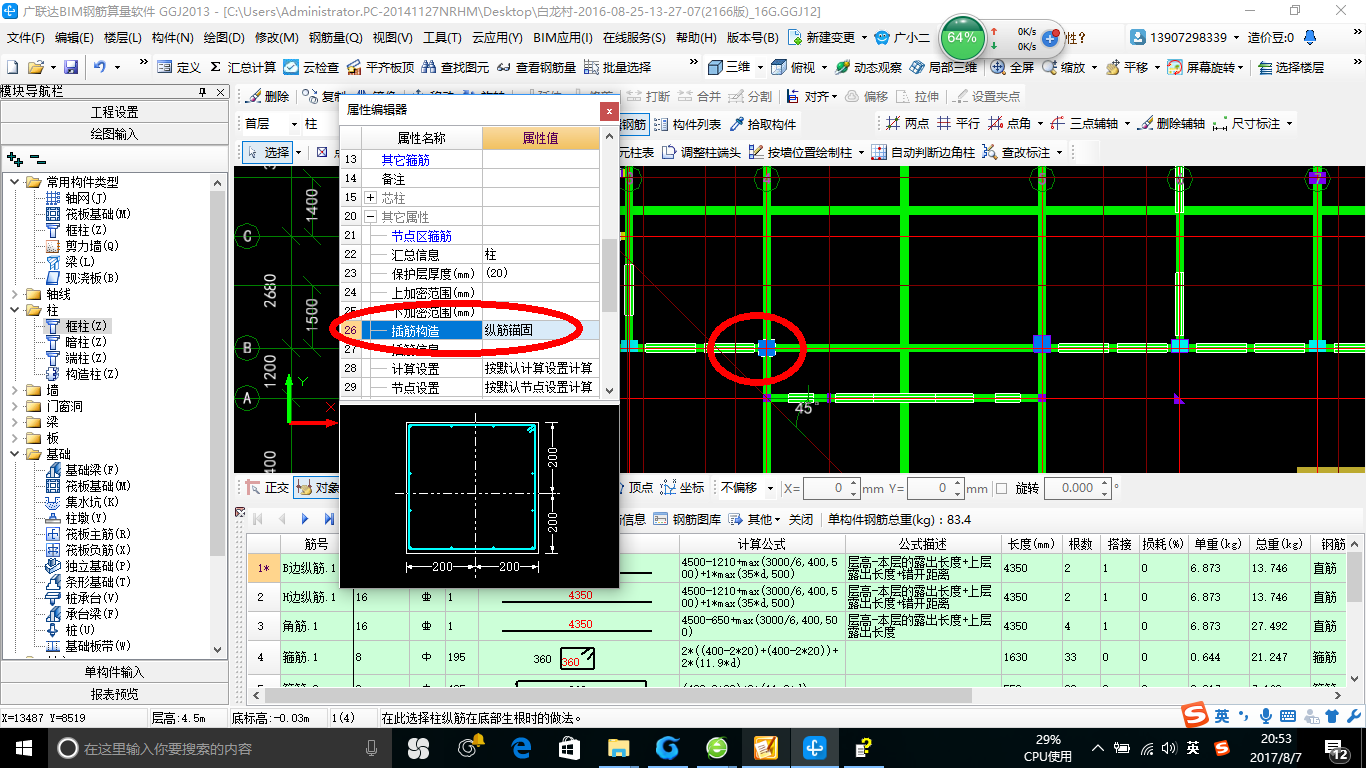Open the 工具(T) menu

[441, 38]
